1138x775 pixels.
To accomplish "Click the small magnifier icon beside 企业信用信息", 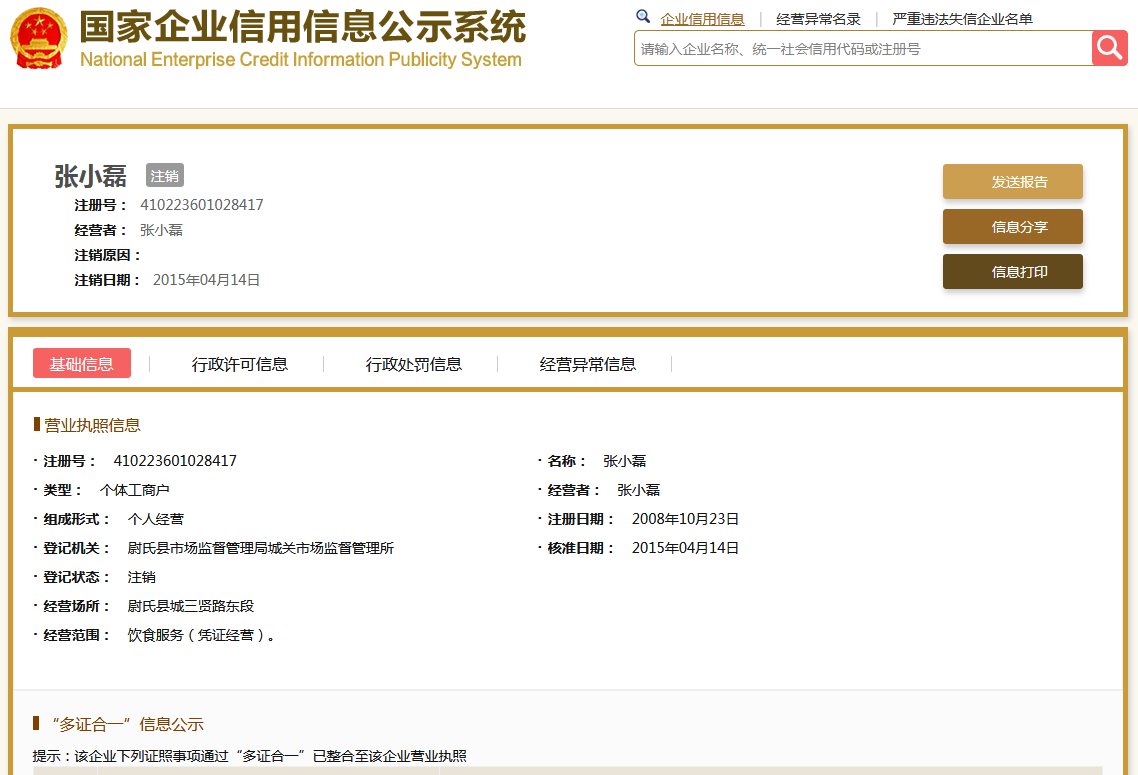I will 643,17.
